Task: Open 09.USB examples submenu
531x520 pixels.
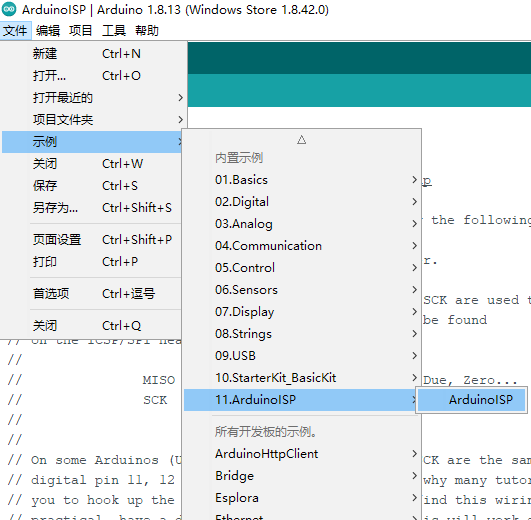Action: (x=302, y=356)
